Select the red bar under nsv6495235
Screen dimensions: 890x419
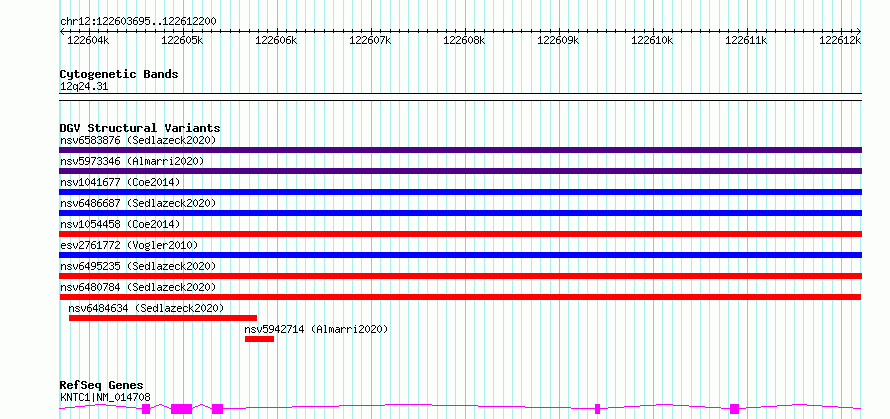pyautogui.click(x=460, y=276)
